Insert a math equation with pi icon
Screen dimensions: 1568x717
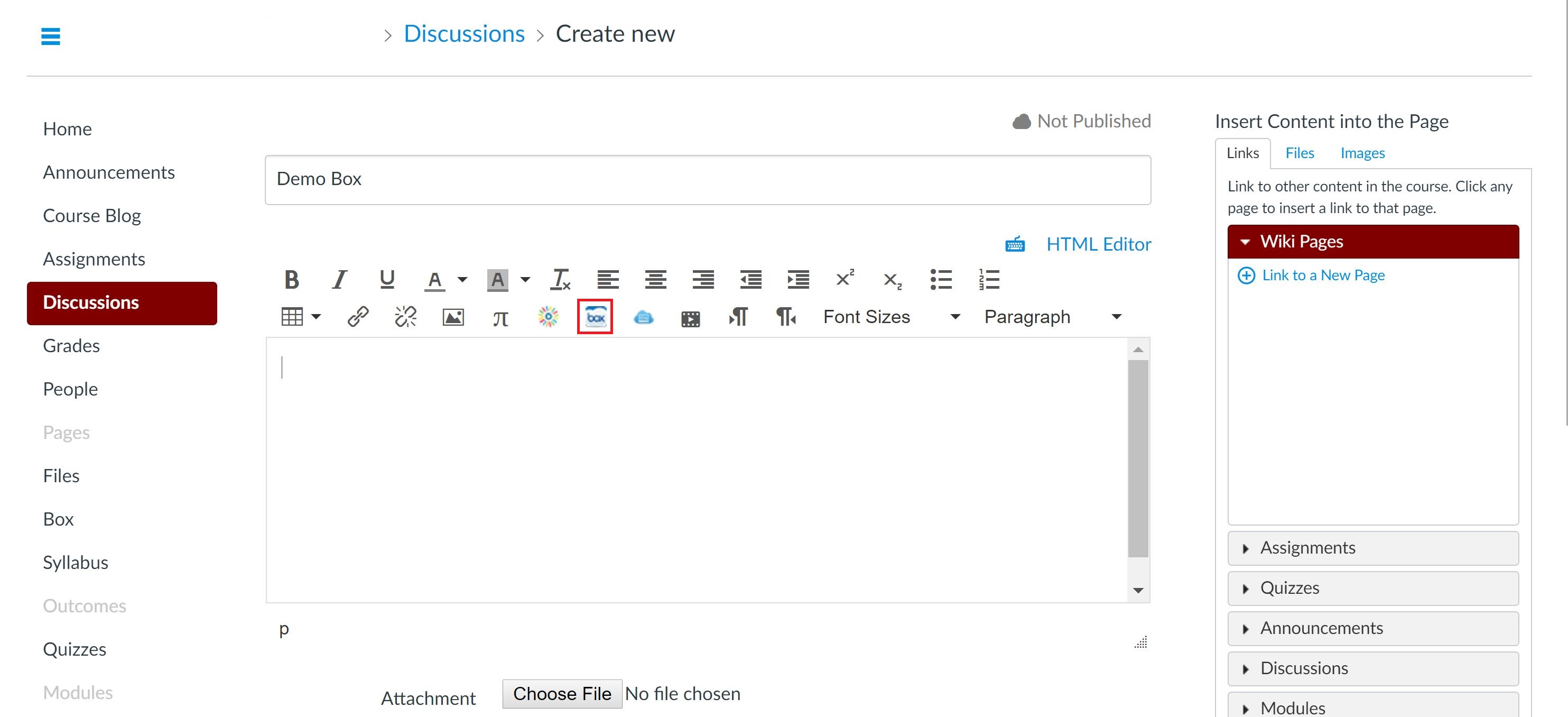tap(500, 317)
